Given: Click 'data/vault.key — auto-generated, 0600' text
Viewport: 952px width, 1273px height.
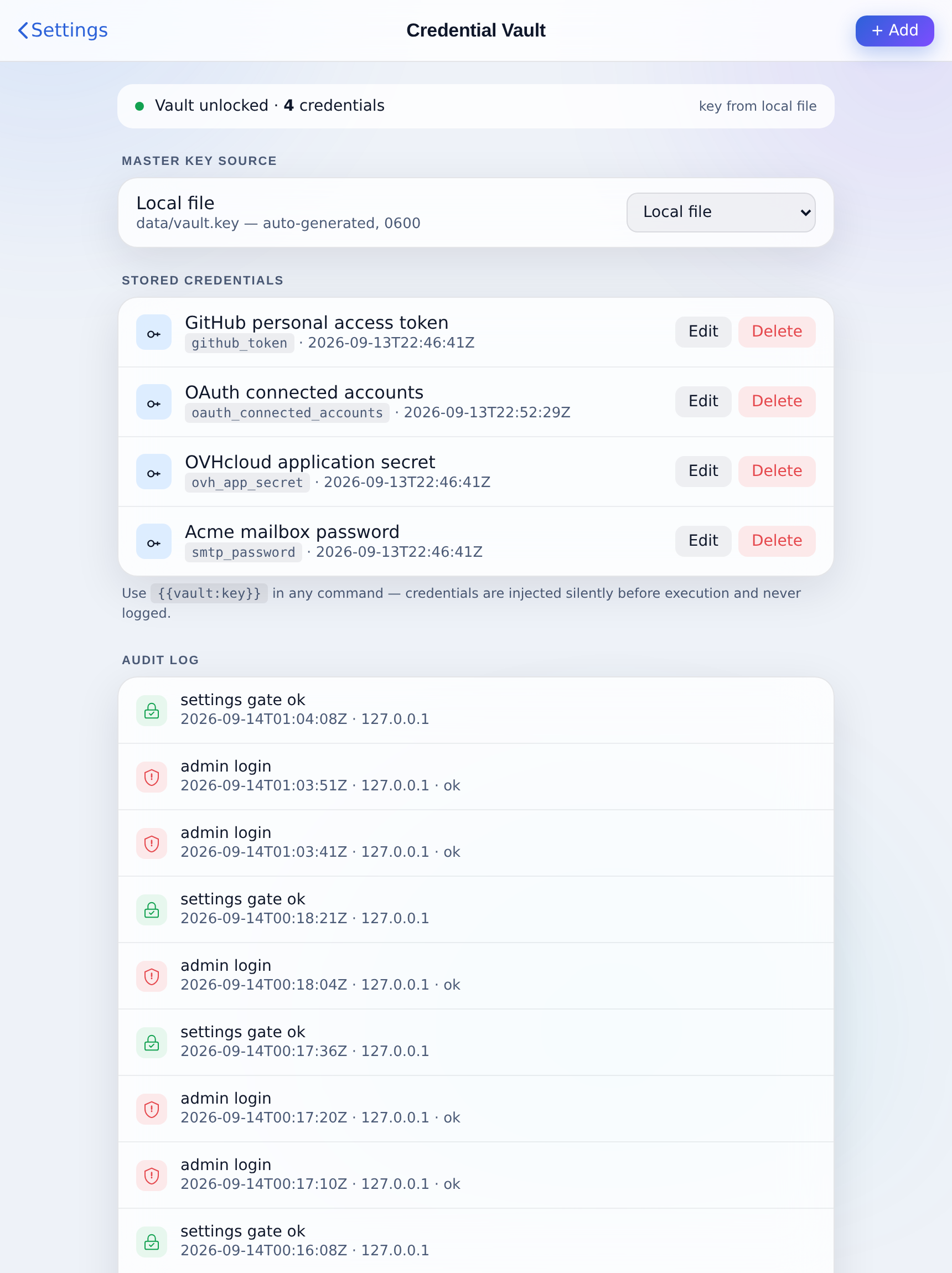Looking at the screenshot, I should coord(278,223).
